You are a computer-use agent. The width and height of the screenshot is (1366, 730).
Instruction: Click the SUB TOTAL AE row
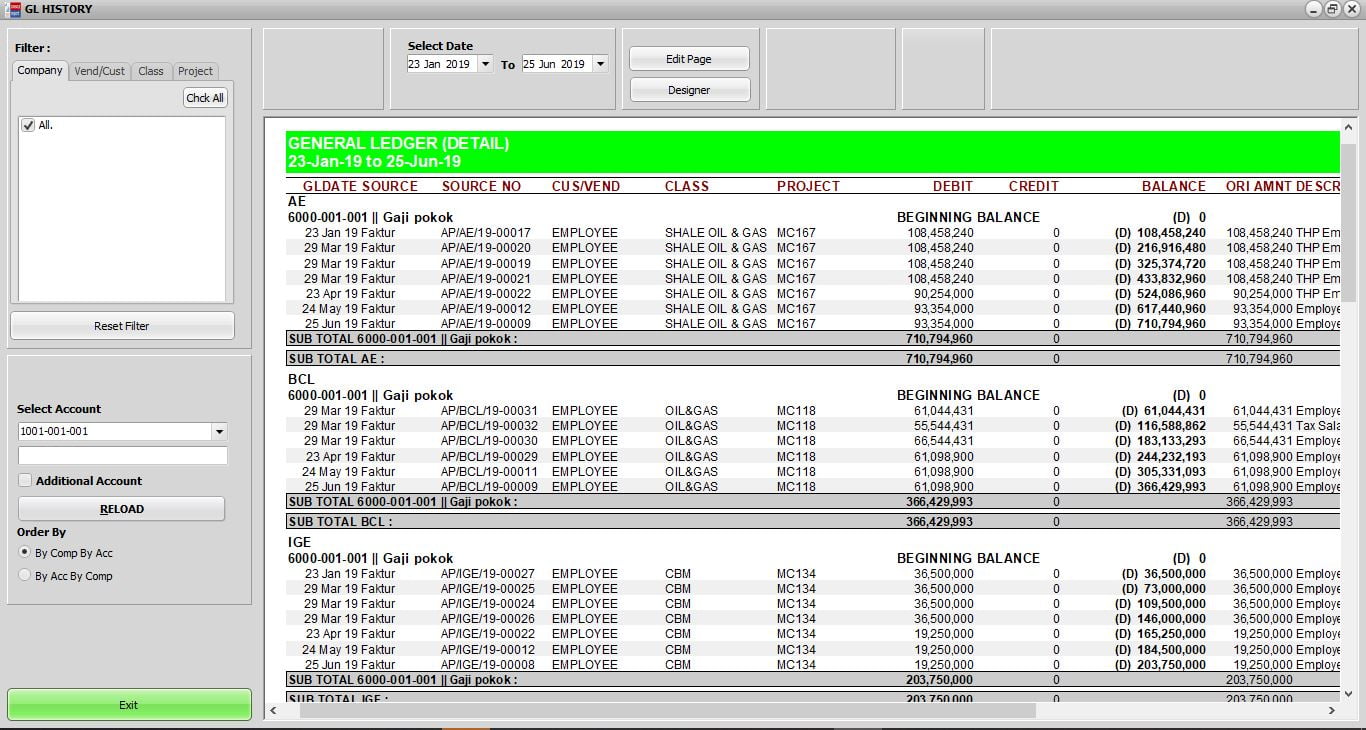[812, 358]
